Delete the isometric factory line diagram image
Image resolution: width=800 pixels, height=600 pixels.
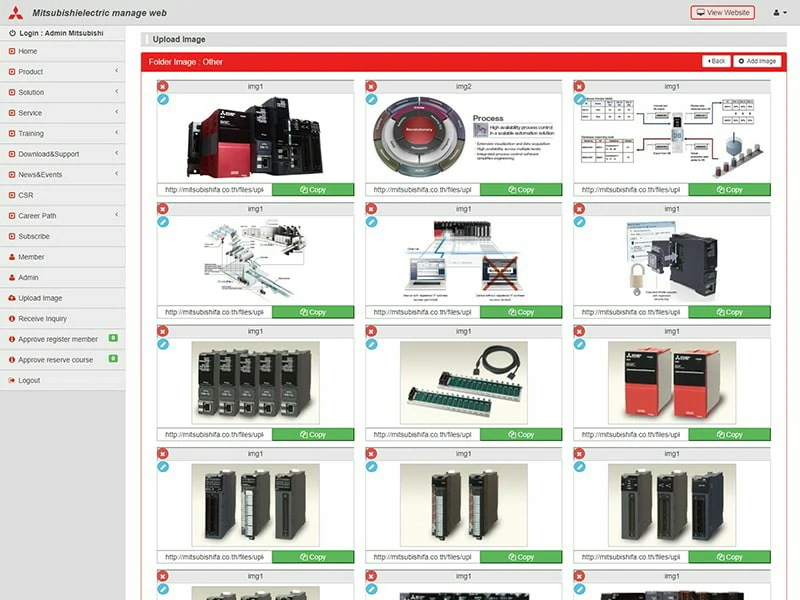coord(163,209)
